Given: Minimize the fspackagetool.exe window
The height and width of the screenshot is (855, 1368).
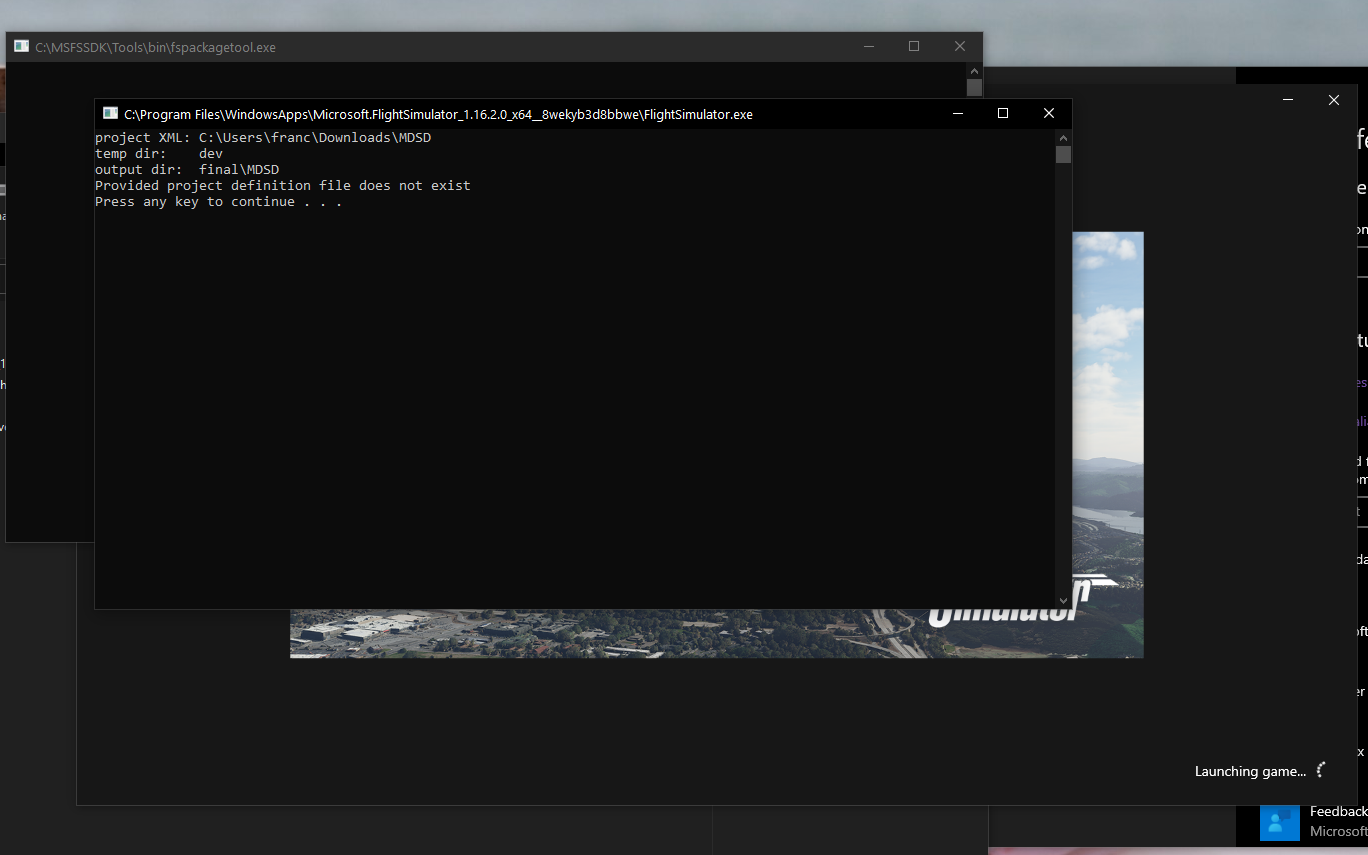Looking at the screenshot, I should tap(868, 47).
